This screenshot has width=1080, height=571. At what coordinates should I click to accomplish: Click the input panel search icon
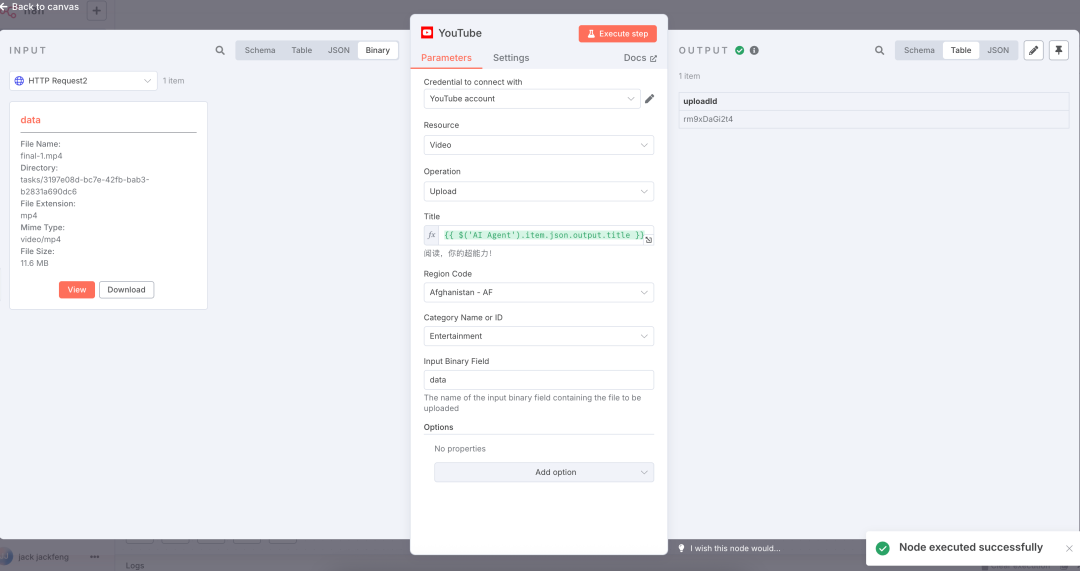(x=220, y=50)
